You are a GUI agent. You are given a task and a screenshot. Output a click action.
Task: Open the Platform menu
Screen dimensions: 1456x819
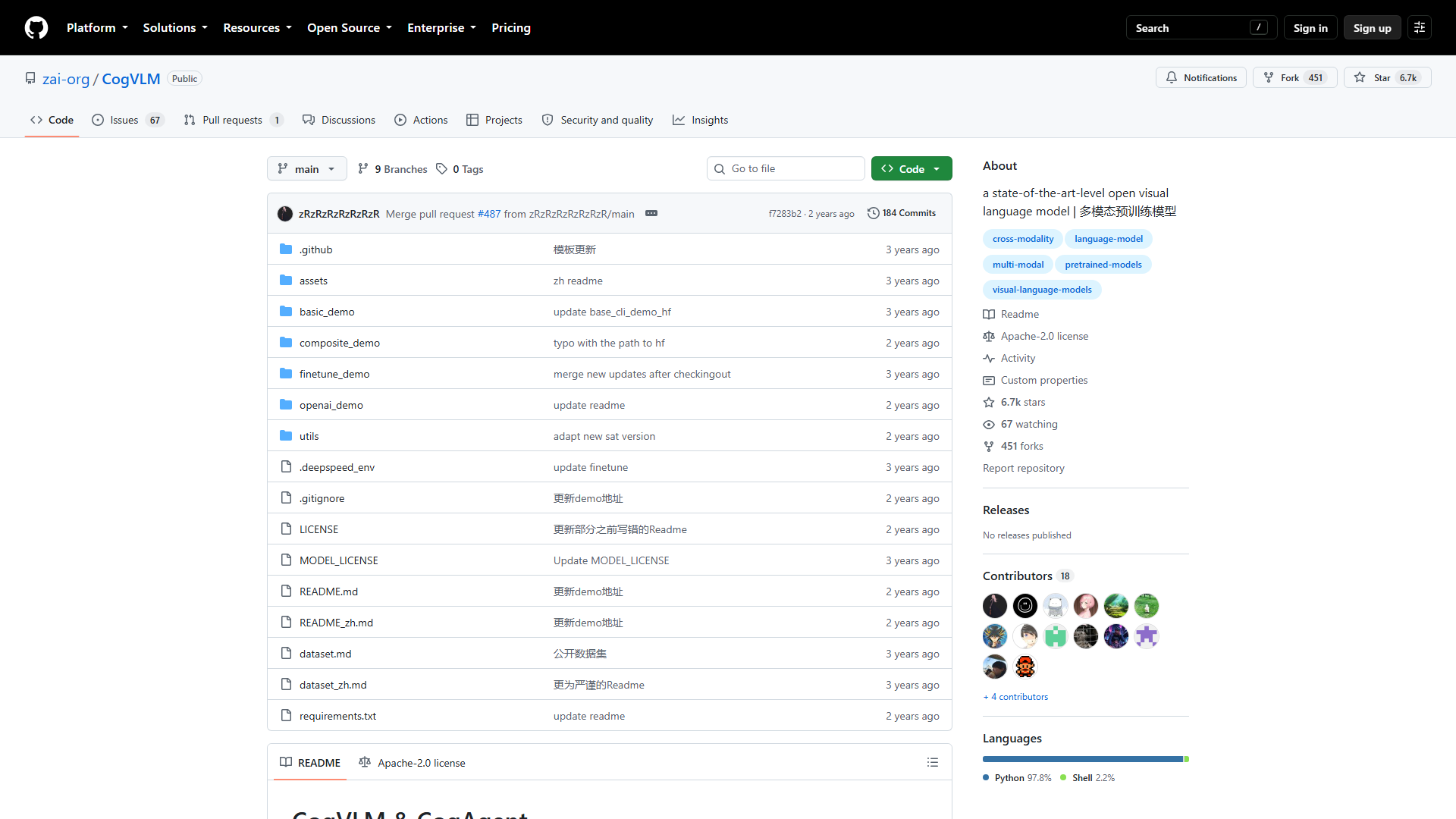point(97,28)
